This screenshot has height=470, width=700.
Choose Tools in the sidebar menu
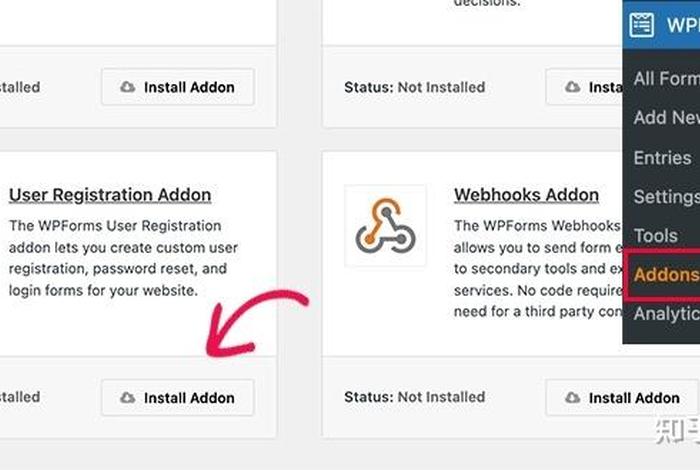[656, 235]
